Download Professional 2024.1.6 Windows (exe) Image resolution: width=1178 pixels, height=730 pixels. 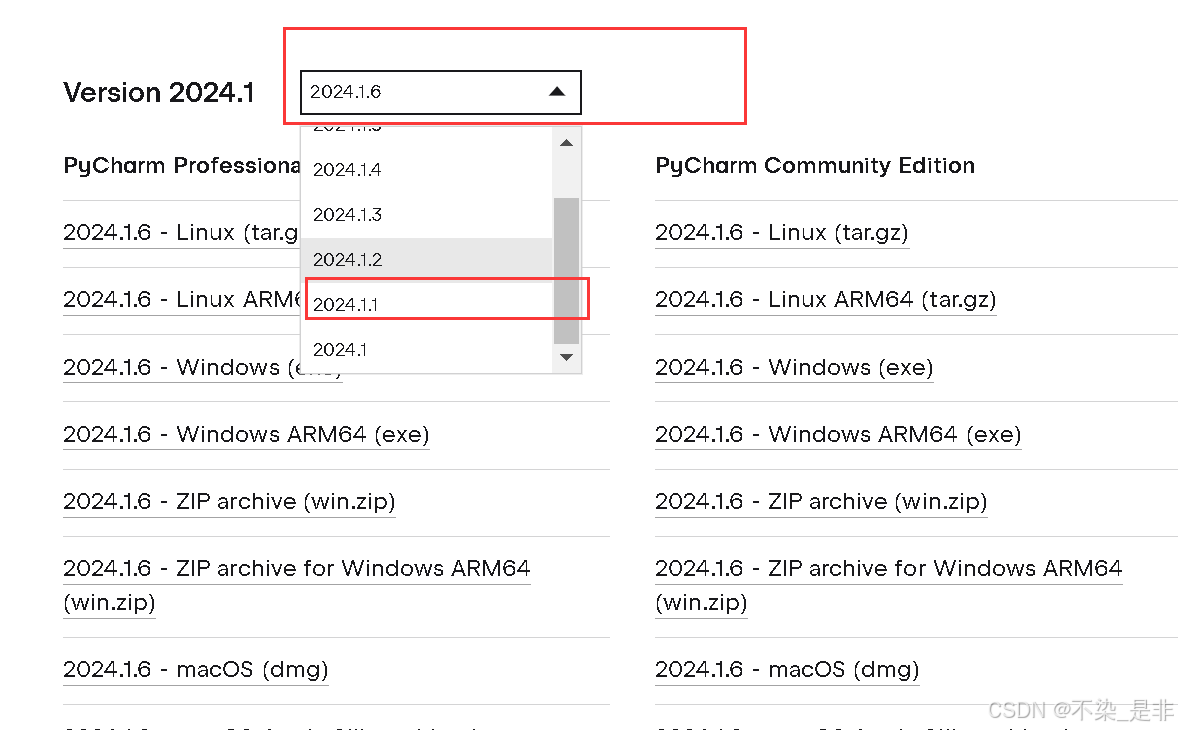[181, 367]
